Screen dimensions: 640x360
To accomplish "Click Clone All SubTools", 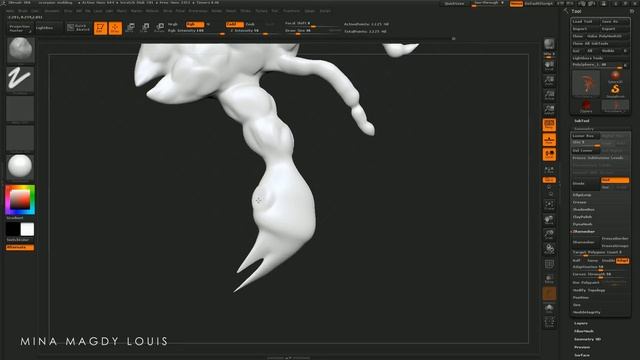I will (600, 43).
